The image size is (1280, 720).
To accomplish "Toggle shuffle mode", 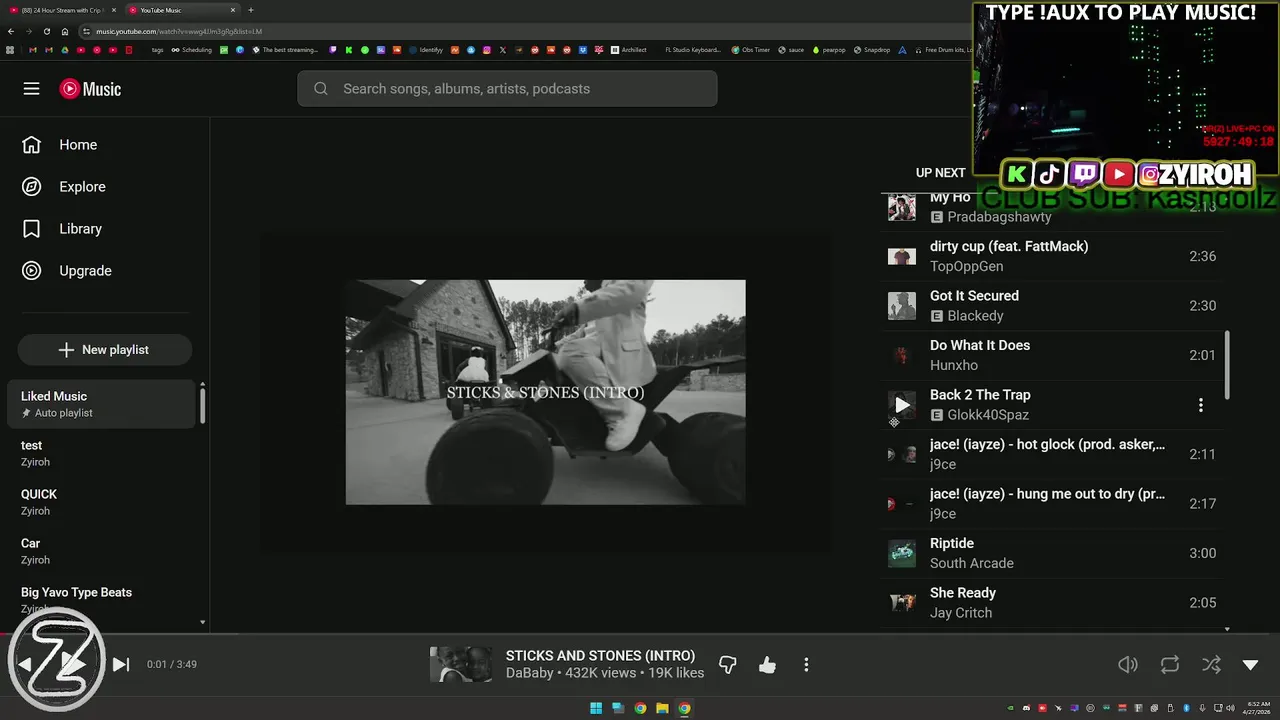I will point(1211,665).
